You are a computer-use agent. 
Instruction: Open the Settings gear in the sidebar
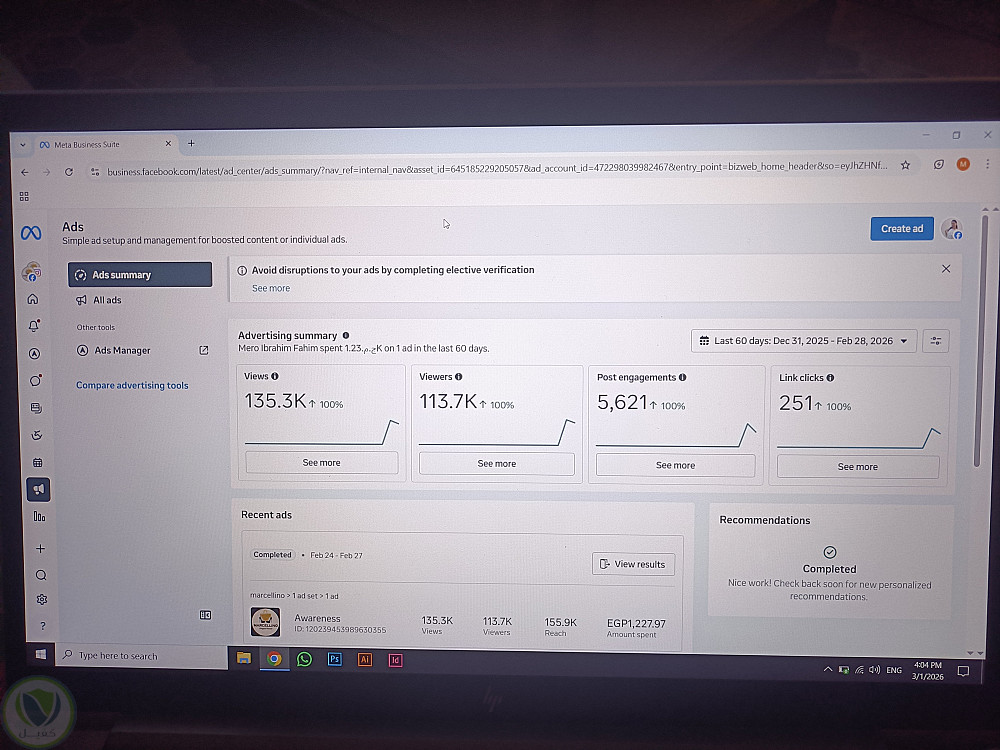coord(42,599)
